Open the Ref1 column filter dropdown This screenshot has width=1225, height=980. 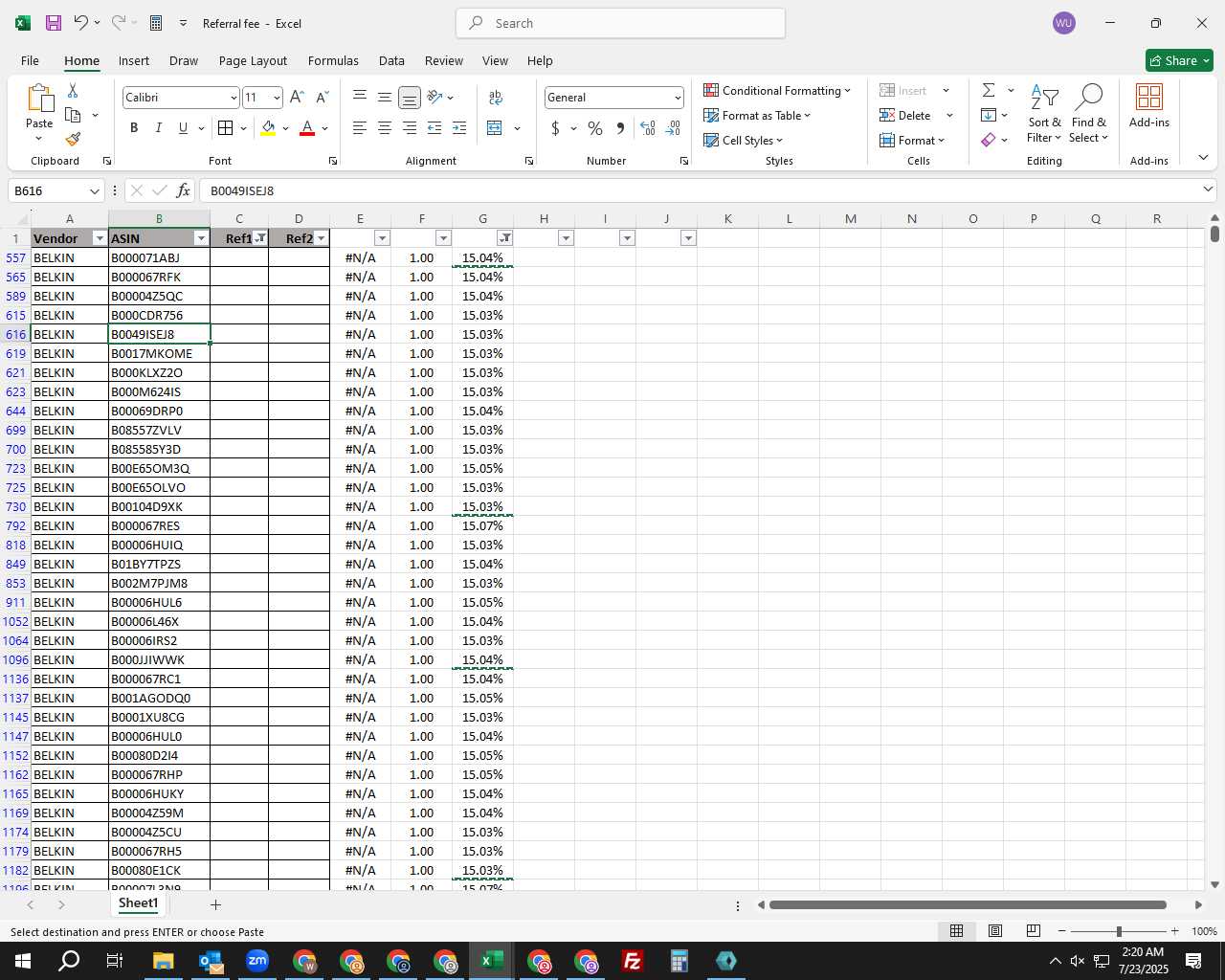click(x=260, y=238)
